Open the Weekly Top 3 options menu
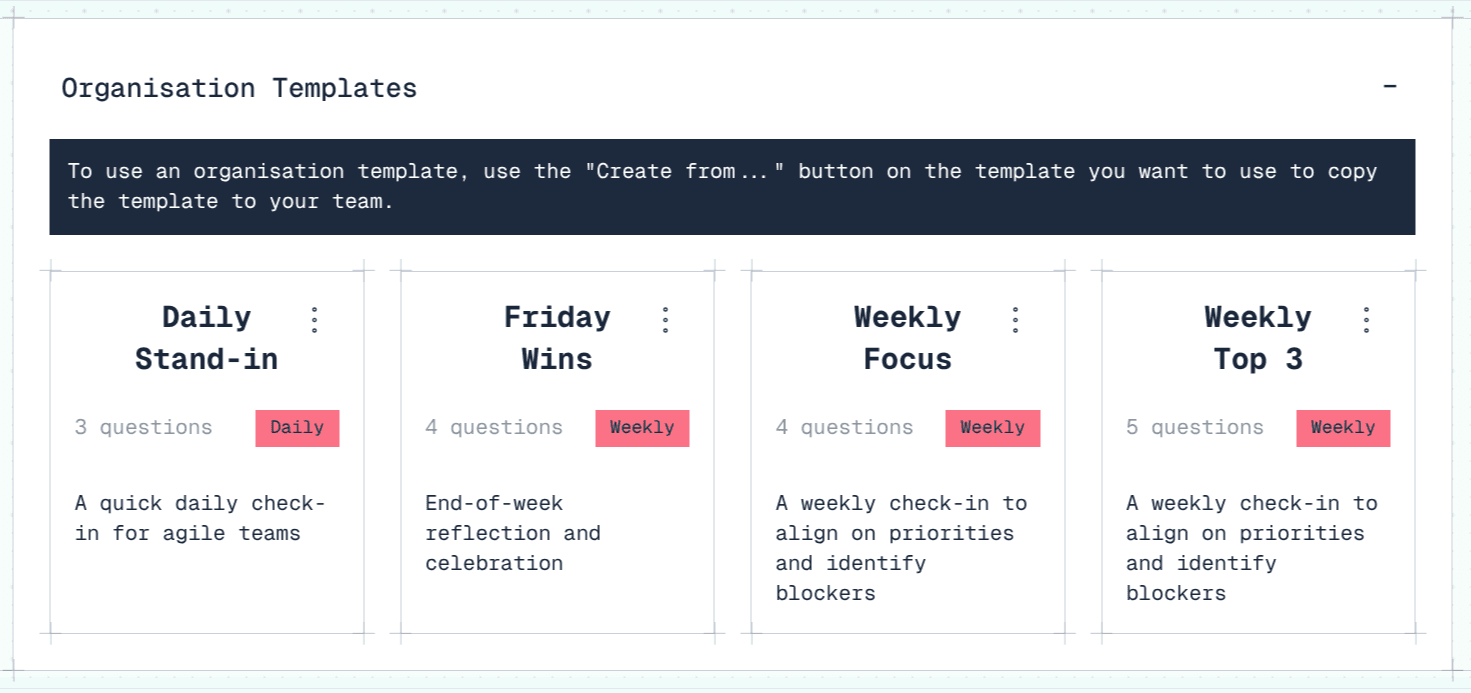The image size is (1471, 693). (1366, 319)
